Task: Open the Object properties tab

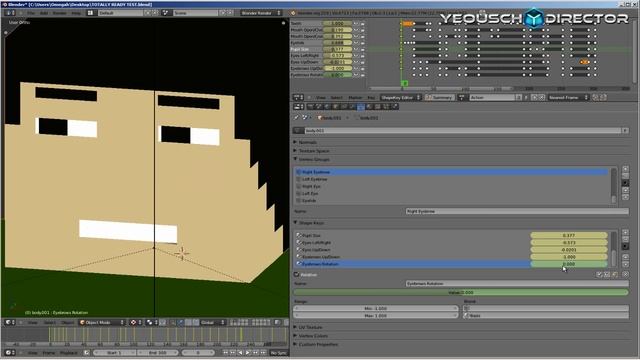Action: click(x=336, y=107)
